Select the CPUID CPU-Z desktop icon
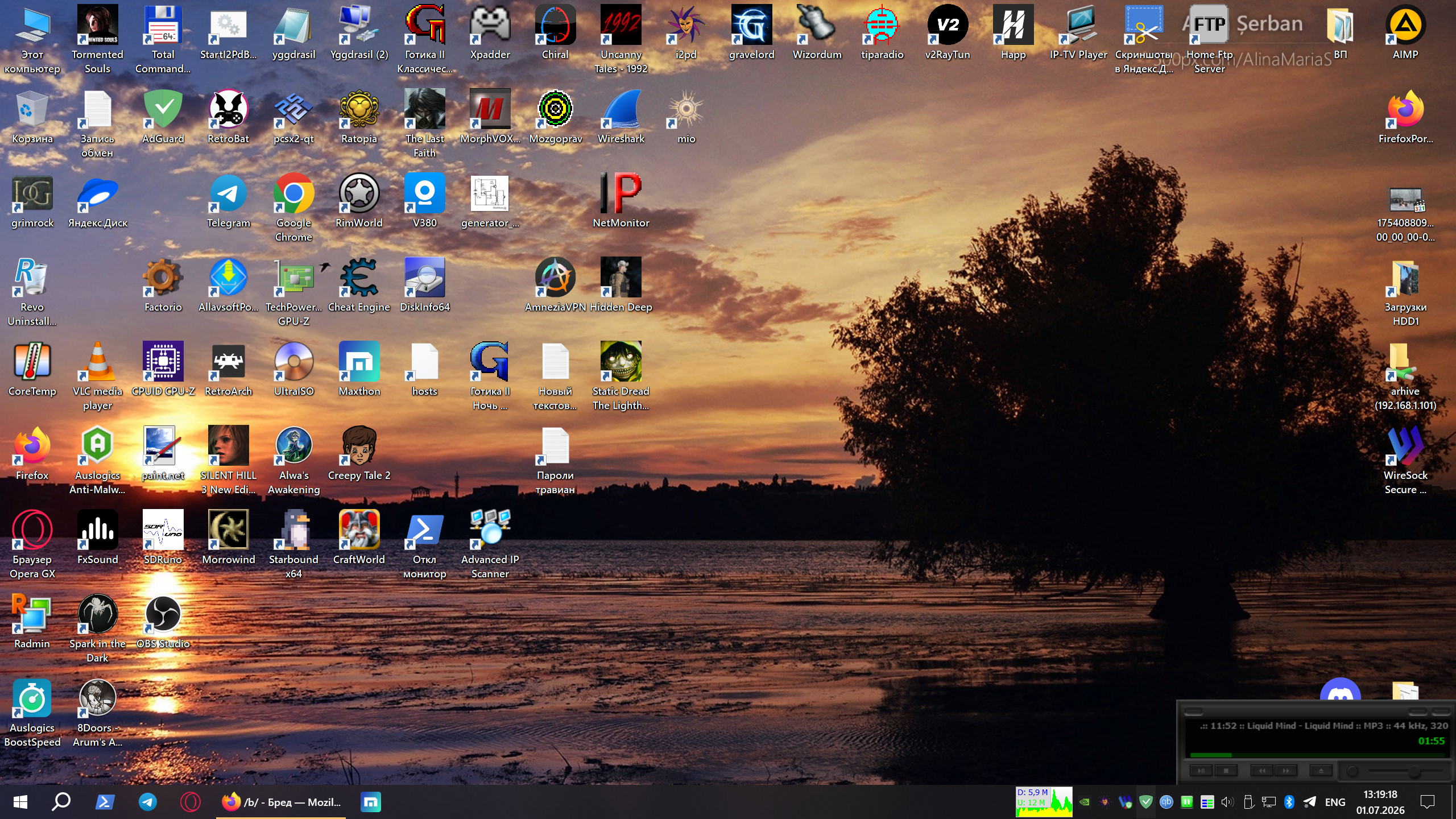1456x819 pixels. click(x=163, y=370)
